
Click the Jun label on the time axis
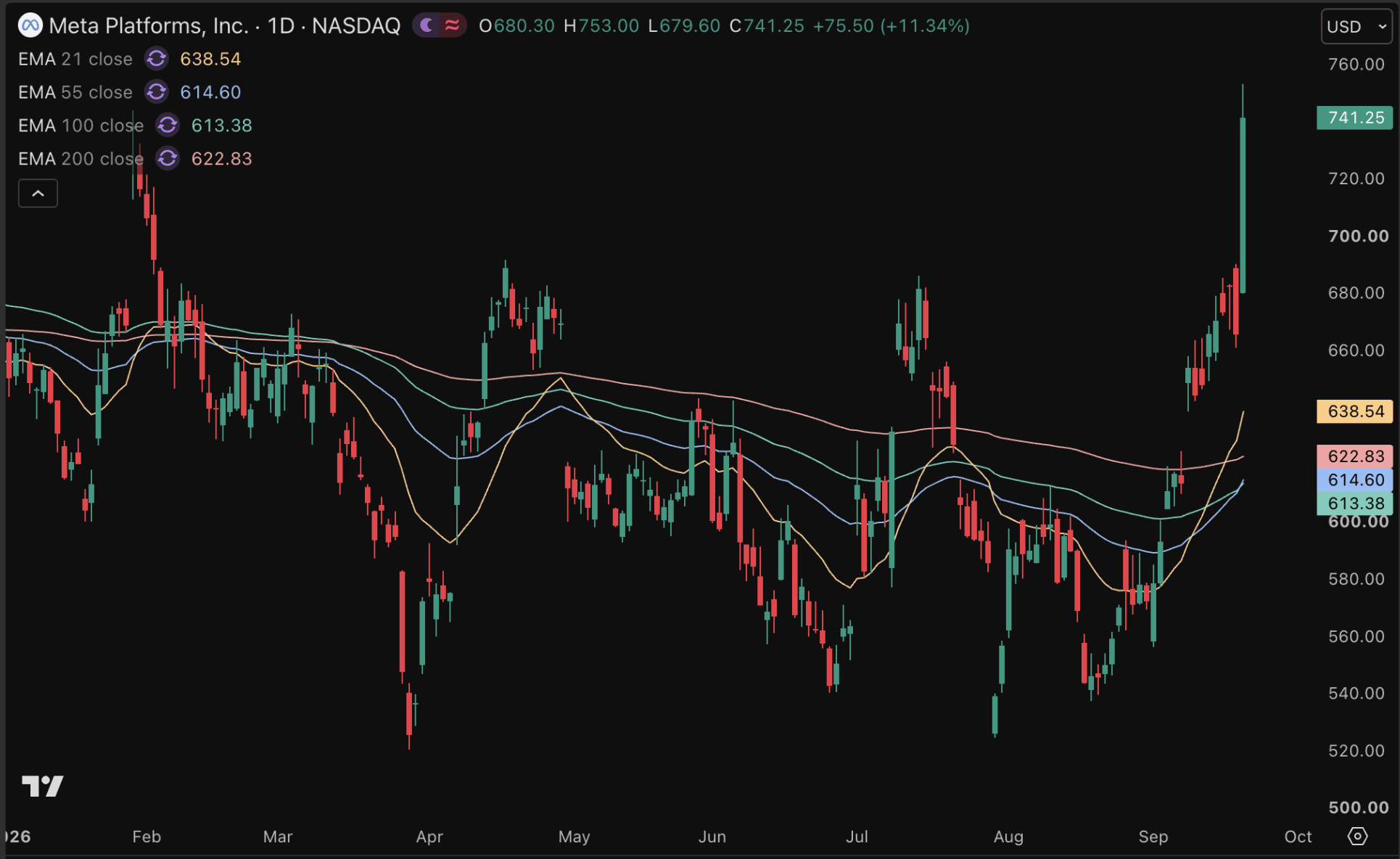(712, 837)
